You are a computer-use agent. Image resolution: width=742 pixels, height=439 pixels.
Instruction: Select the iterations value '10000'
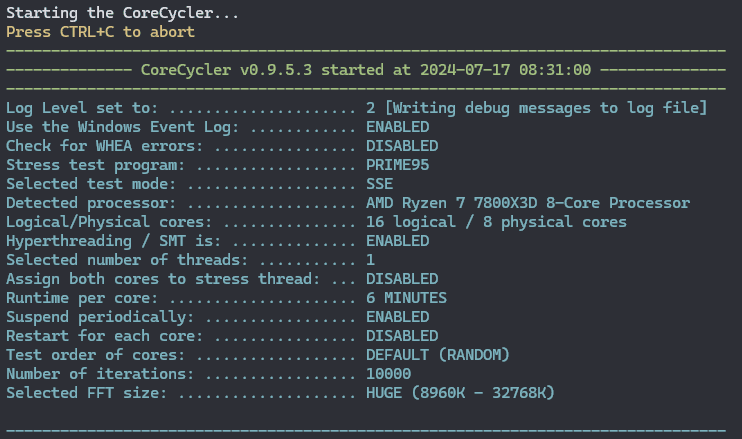click(x=389, y=374)
